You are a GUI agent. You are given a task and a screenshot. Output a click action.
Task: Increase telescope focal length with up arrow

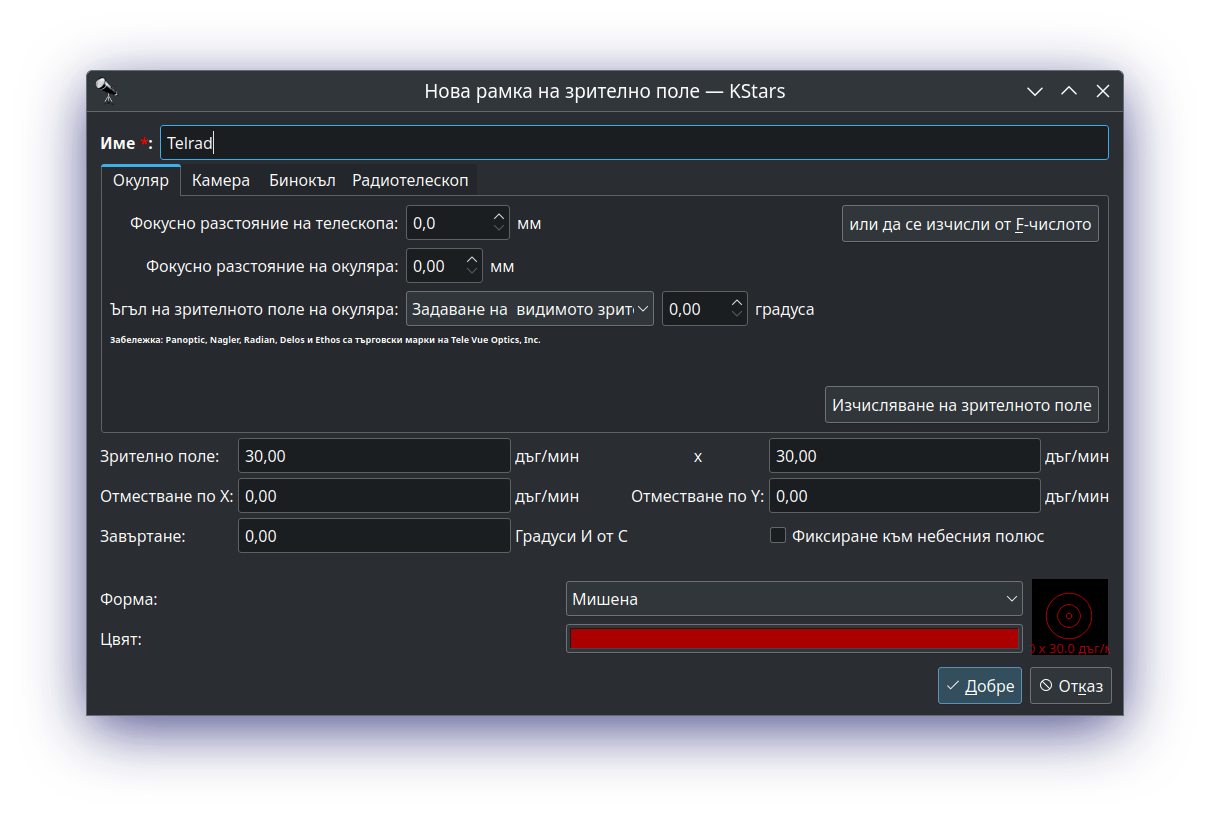tap(499, 216)
